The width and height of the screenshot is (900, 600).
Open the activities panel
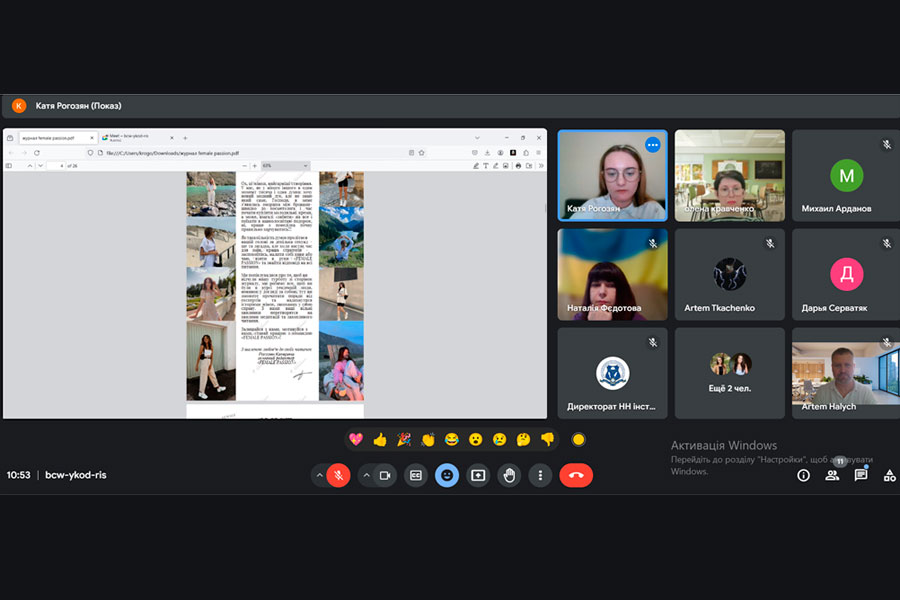point(890,475)
